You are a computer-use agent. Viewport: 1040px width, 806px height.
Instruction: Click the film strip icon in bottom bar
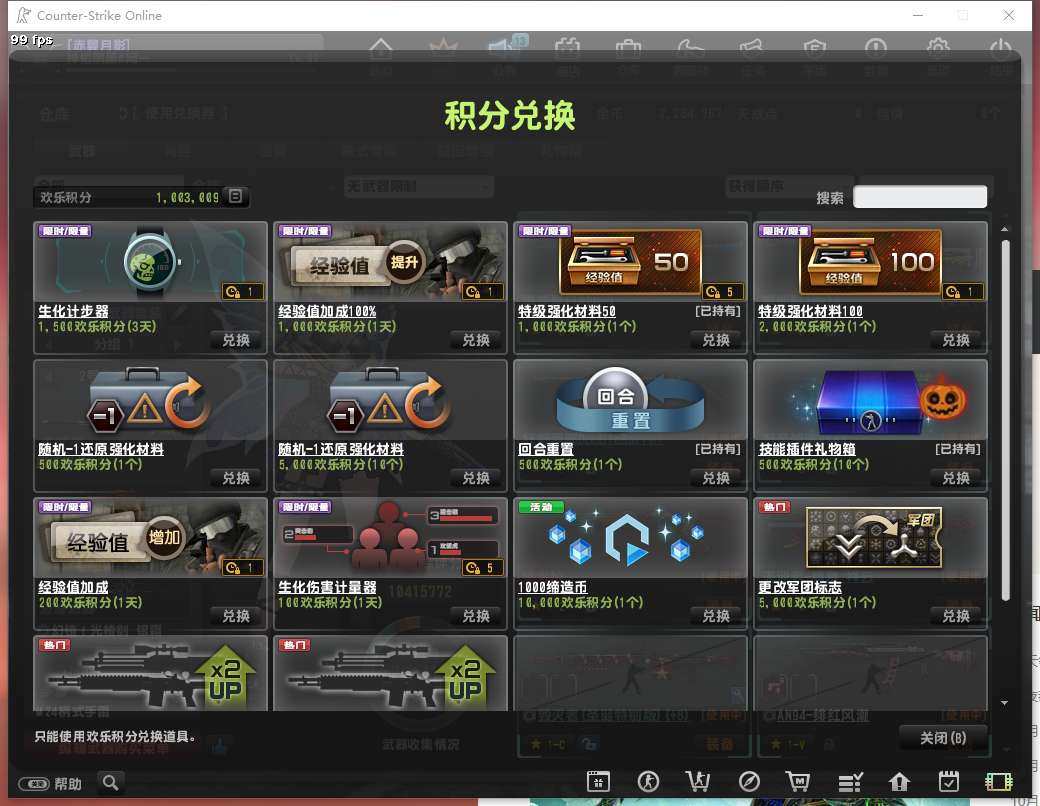[998, 782]
